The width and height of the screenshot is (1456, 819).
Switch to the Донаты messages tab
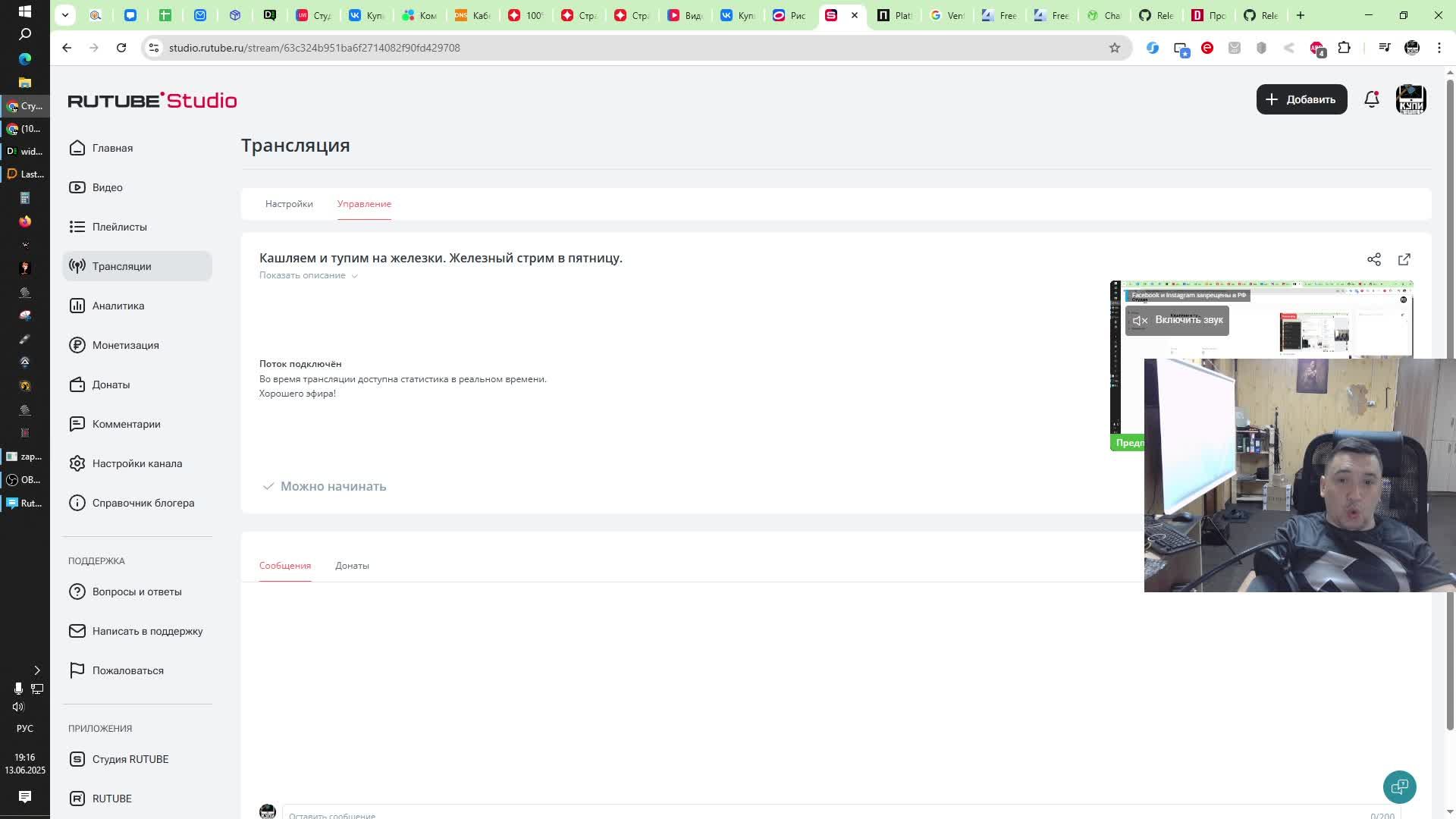352,566
